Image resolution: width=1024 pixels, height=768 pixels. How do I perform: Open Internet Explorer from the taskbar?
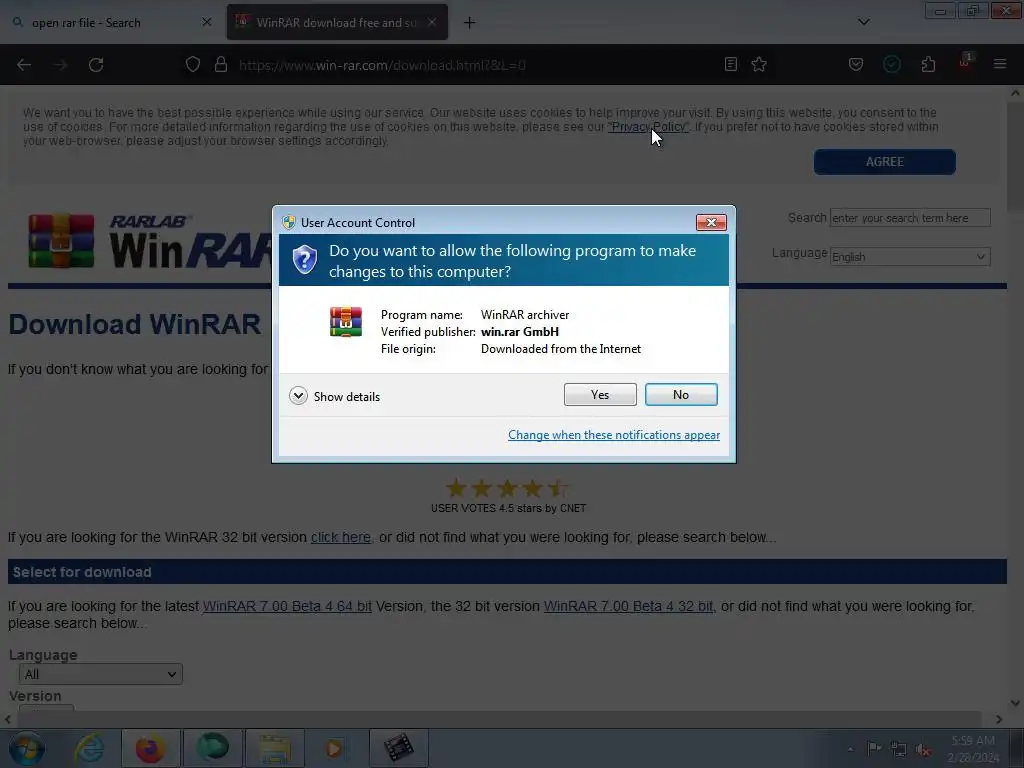(x=89, y=748)
